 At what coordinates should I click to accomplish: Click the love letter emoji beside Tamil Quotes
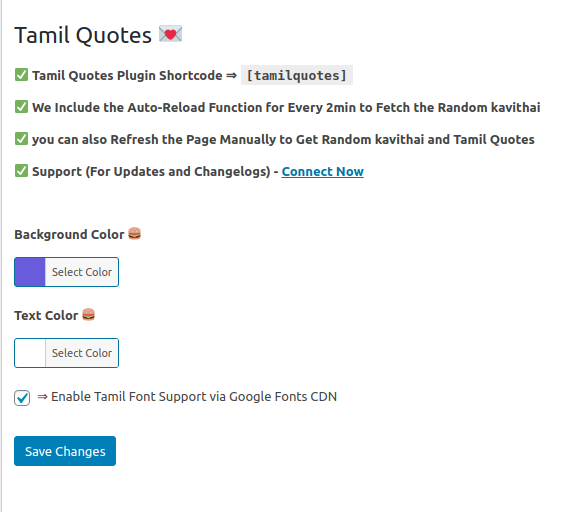point(170,34)
